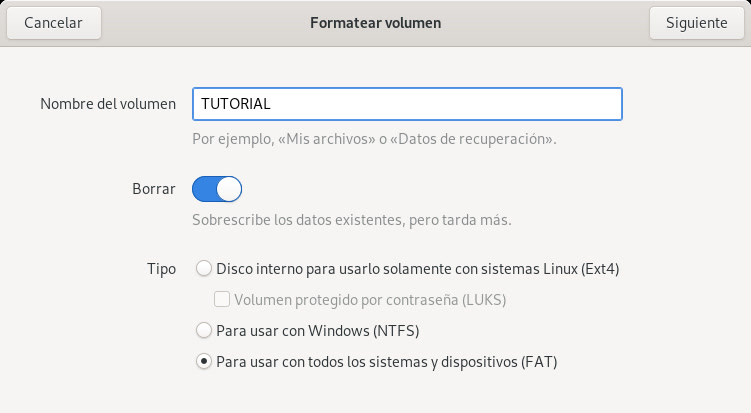Click the word TUTORIAL inside the name field

coord(236,104)
